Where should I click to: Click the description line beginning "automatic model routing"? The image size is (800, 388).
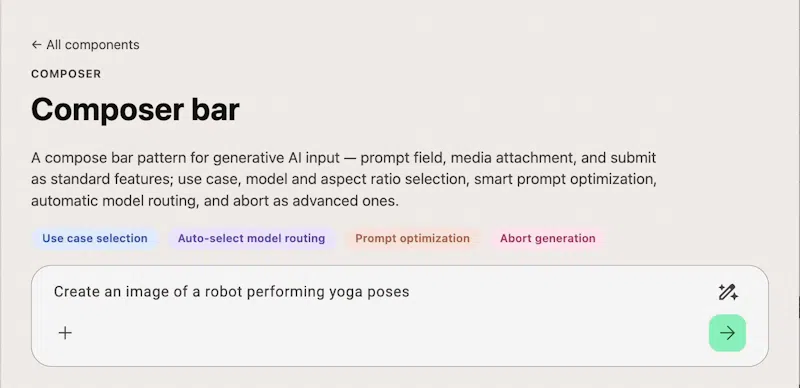point(215,201)
